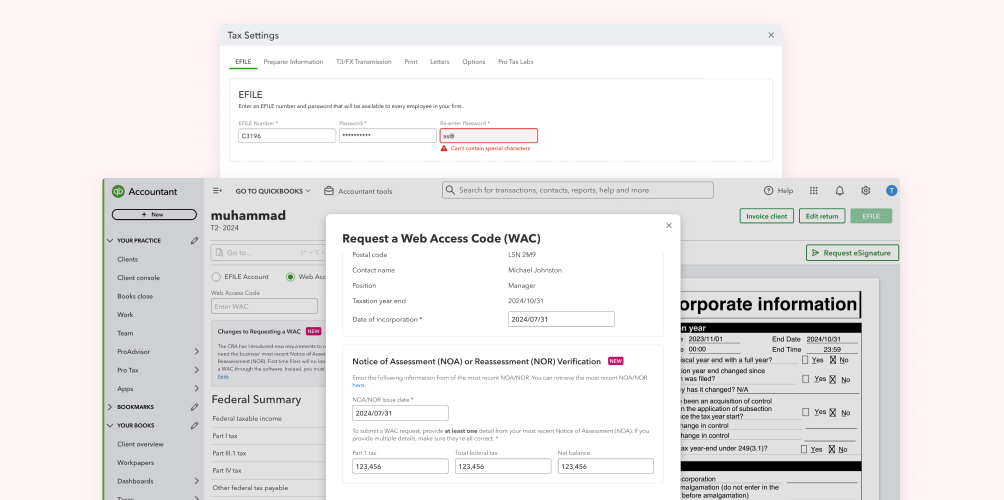Image resolution: width=1004 pixels, height=500 pixels.
Task: Click the Invoice client button
Action: point(766,216)
